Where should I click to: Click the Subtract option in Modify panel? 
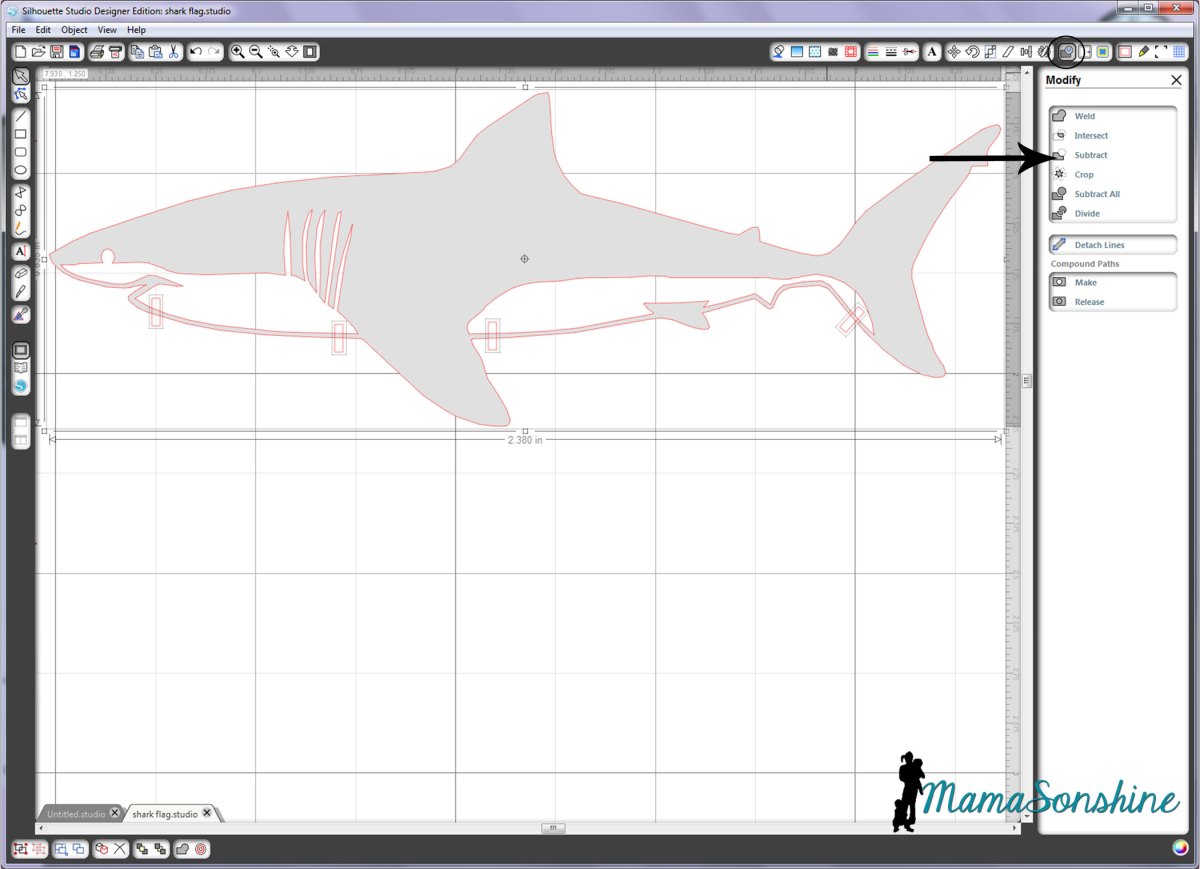click(1091, 155)
